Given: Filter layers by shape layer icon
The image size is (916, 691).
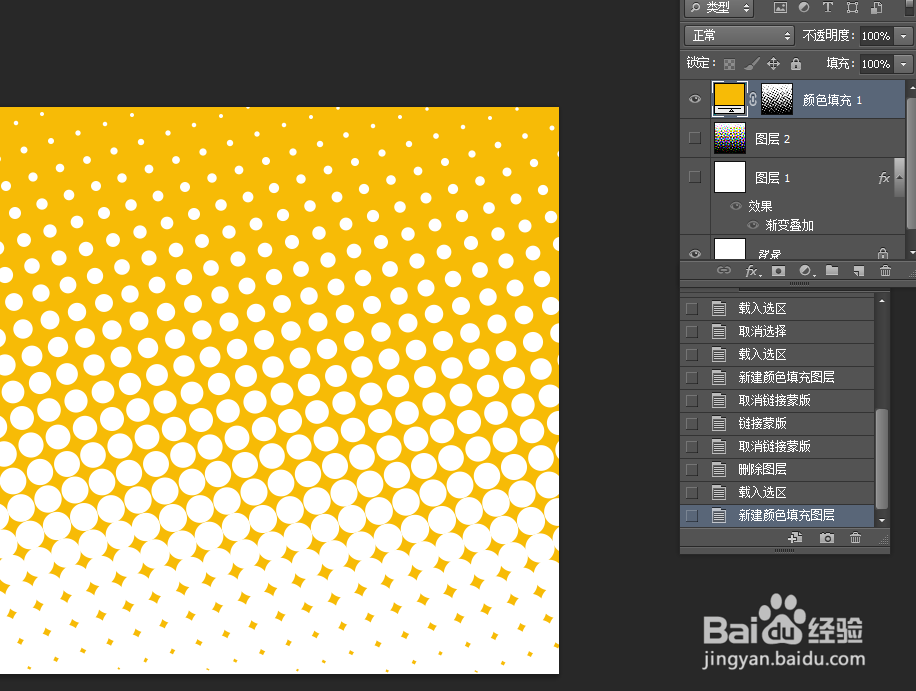Looking at the screenshot, I should [x=852, y=8].
